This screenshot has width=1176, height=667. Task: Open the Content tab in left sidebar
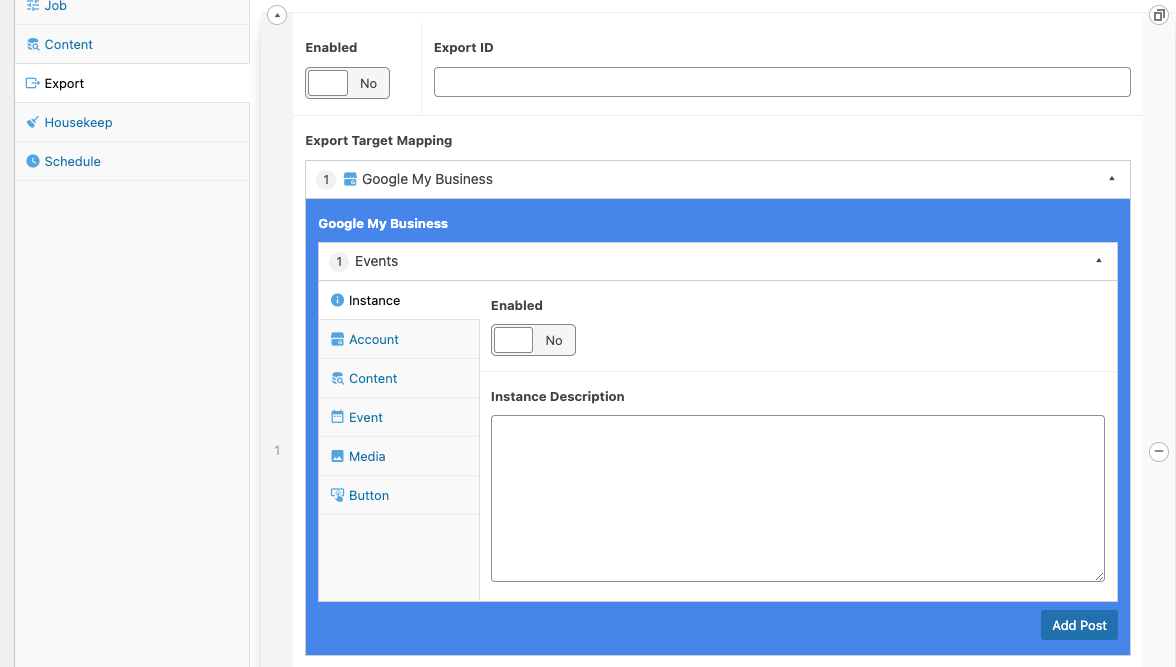pos(132,44)
